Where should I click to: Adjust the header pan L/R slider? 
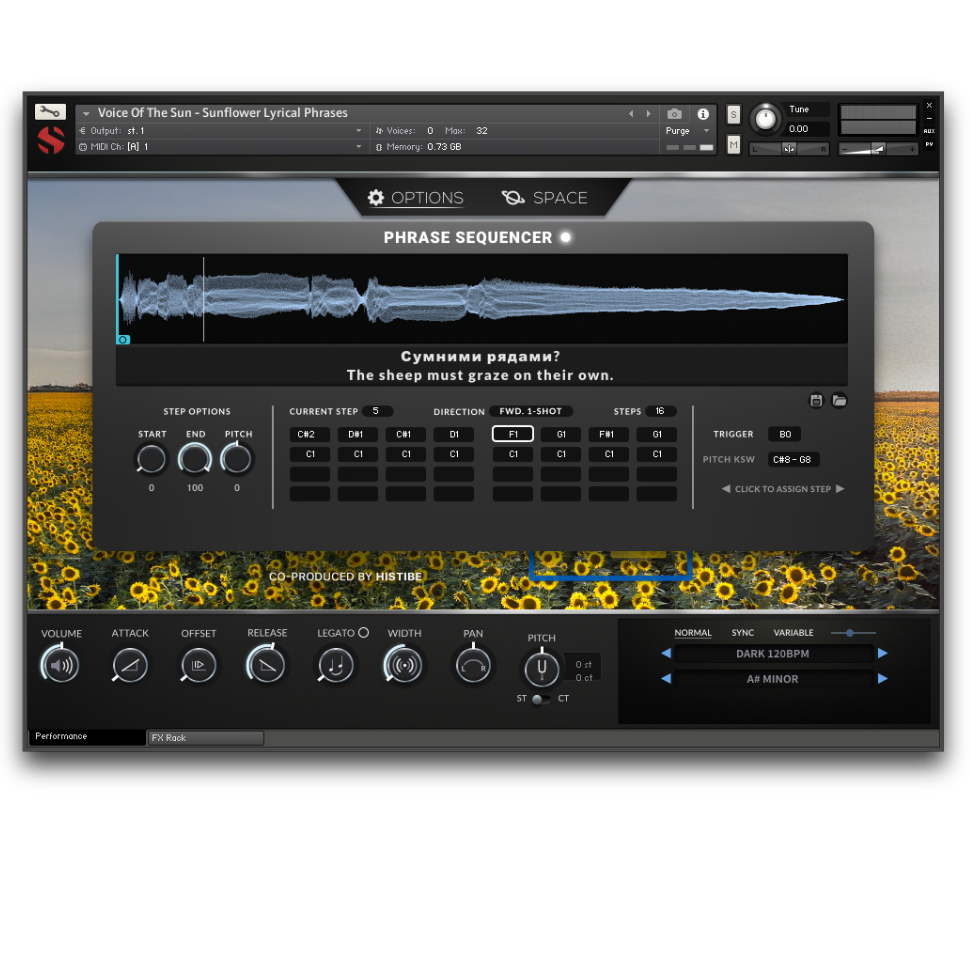pyautogui.click(x=789, y=149)
